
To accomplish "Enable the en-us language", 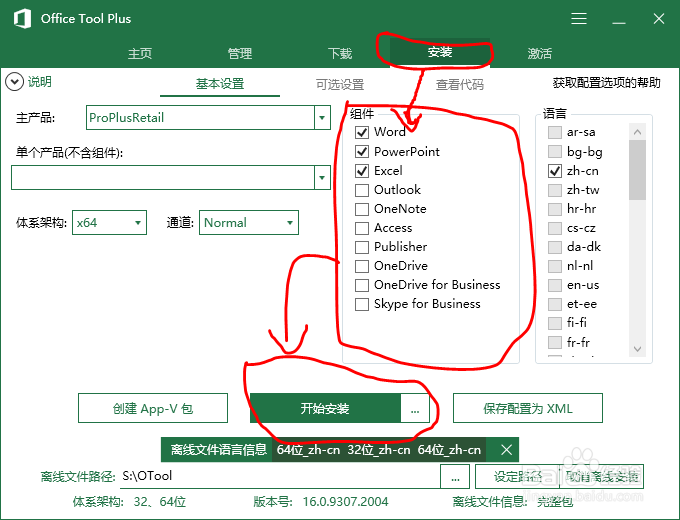I will tap(555, 285).
